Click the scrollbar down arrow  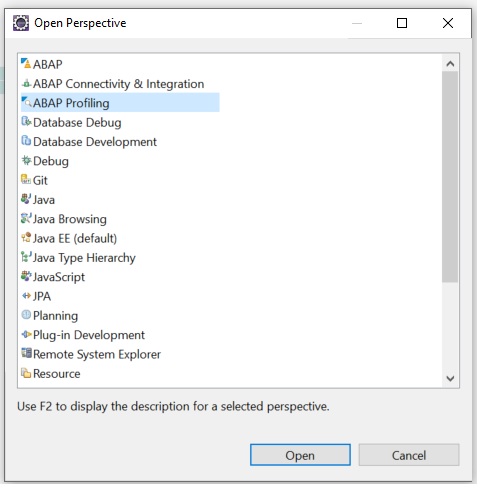click(x=450, y=378)
